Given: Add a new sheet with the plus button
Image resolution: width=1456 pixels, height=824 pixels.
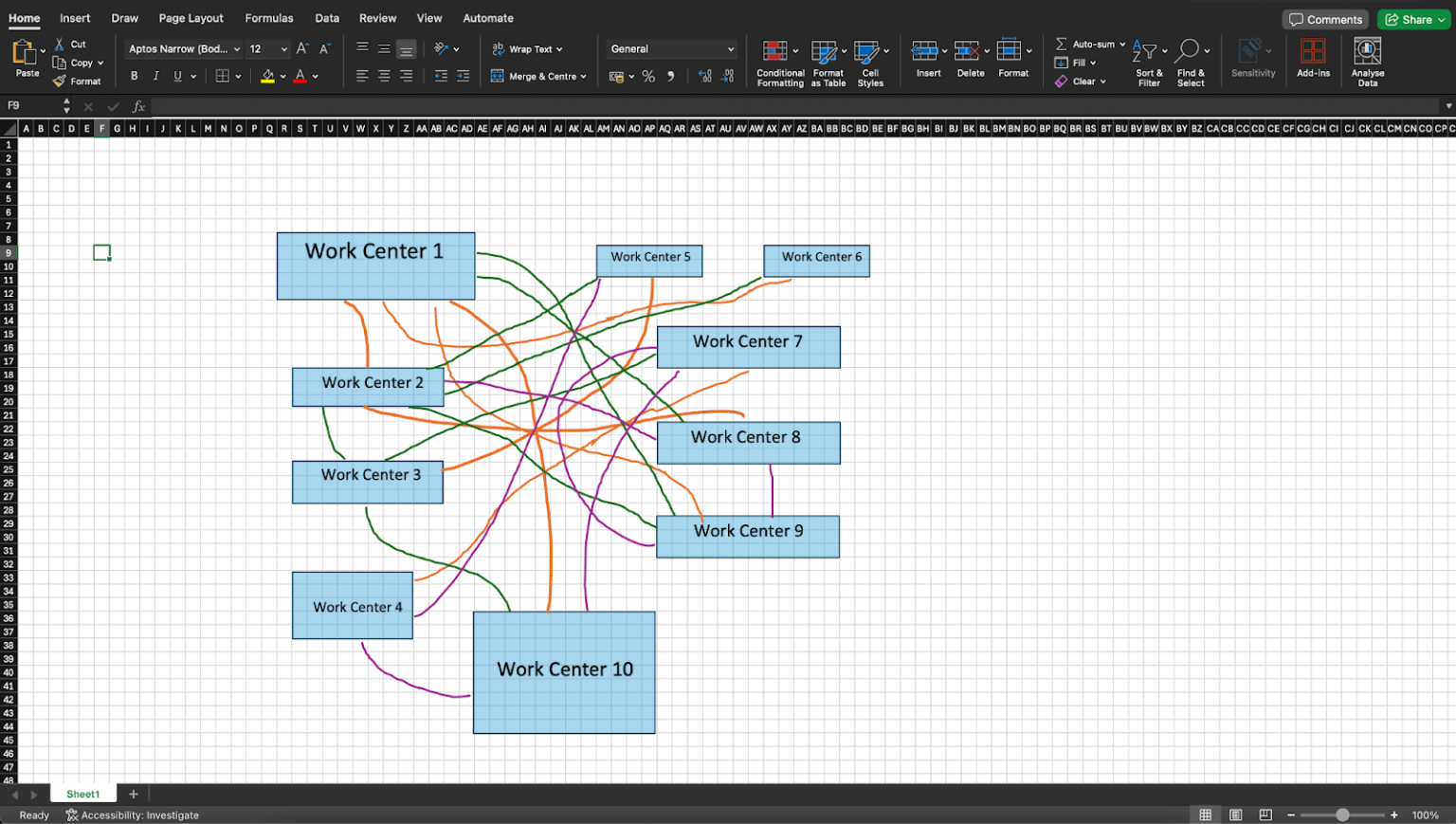Looking at the screenshot, I should [x=133, y=794].
